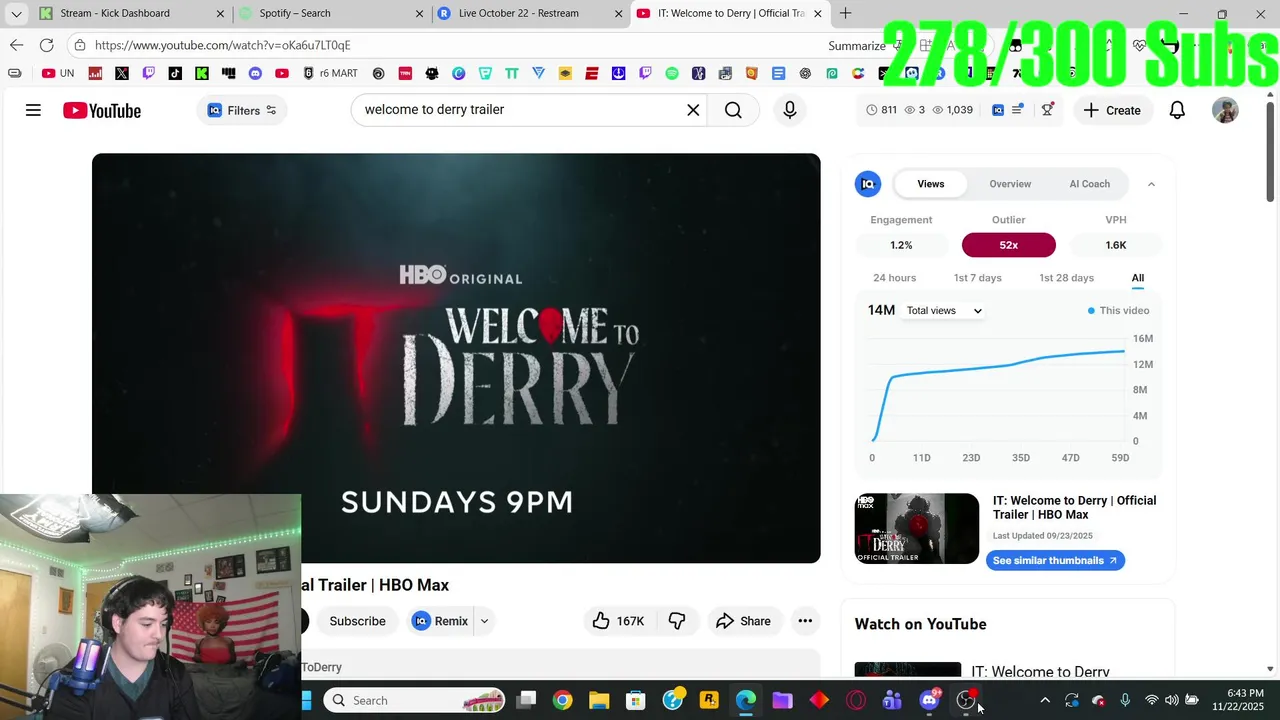This screenshot has height=720, width=1280.
Task: Collapse the vidIQ panel with the chevron
Action: click(x=1151, y=184)
